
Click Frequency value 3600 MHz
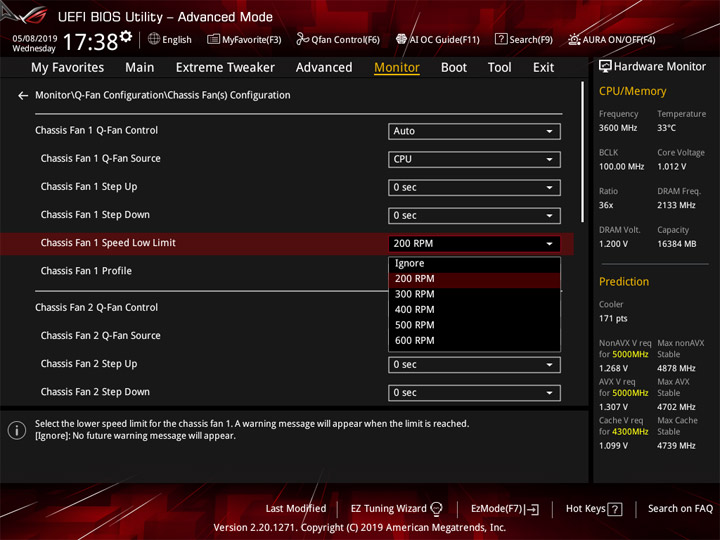(x=618, y=128)
